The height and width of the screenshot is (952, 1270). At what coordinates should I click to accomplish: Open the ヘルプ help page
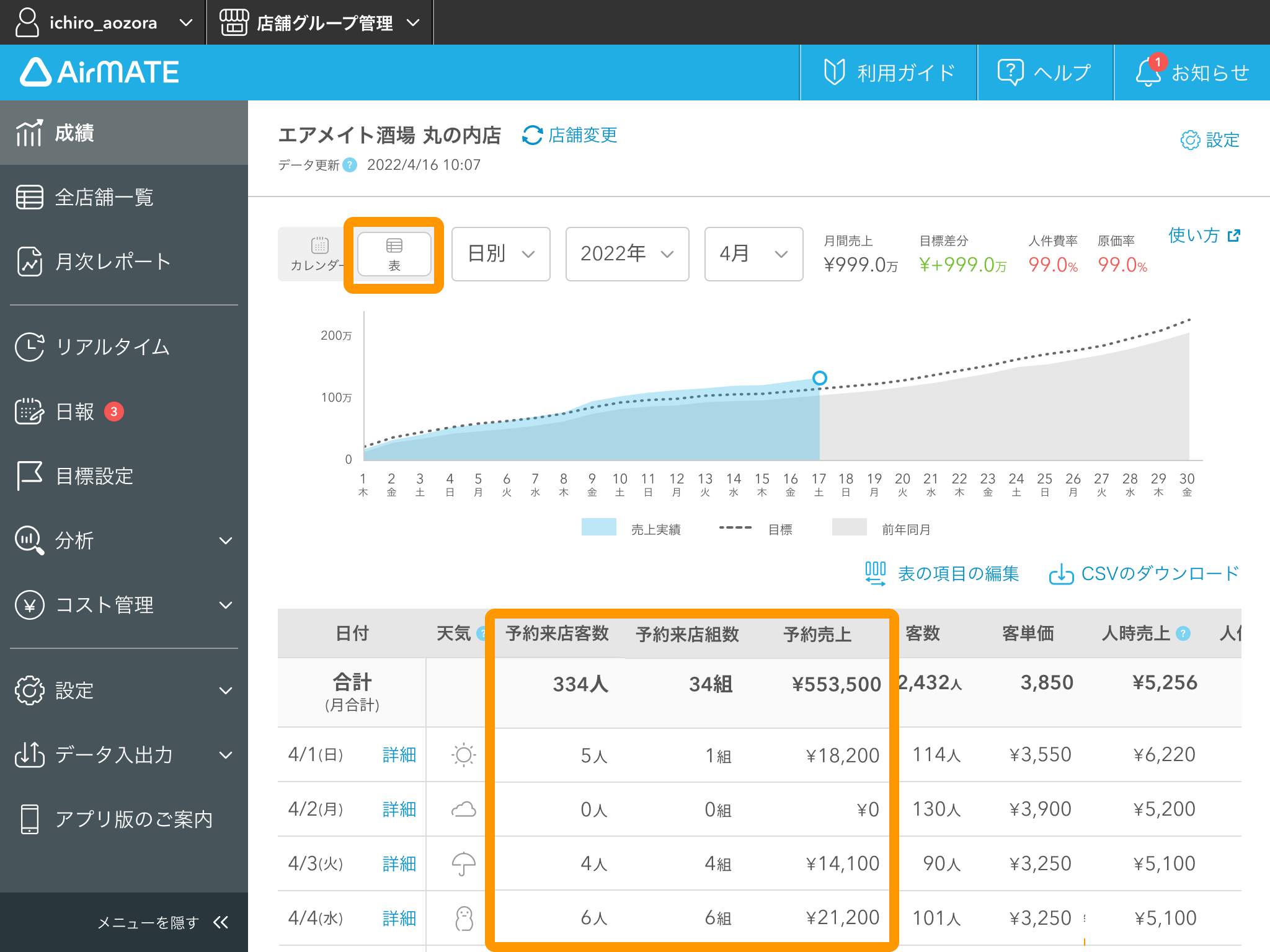(1045, 73)
